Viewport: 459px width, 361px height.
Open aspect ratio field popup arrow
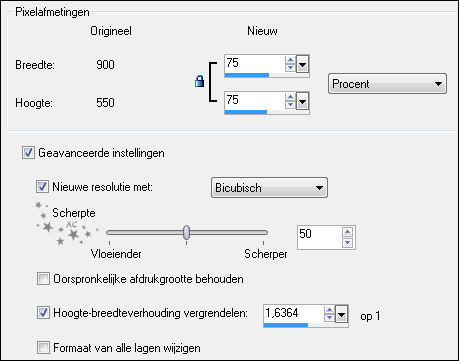342,314
